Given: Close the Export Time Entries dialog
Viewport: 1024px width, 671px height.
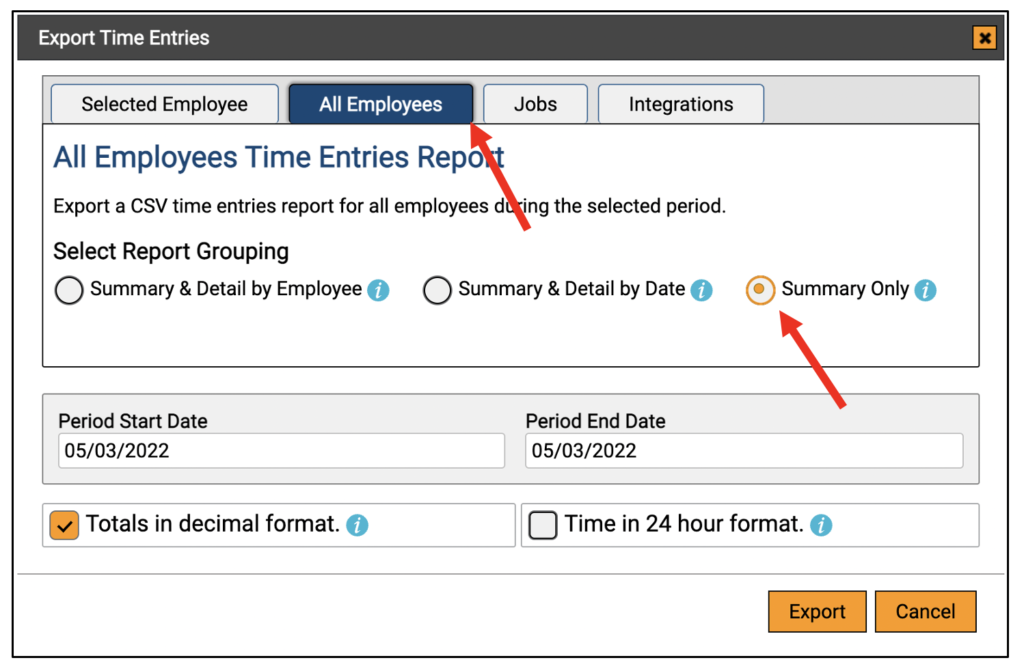Looking at the screenshot, I should click(985, 39).
